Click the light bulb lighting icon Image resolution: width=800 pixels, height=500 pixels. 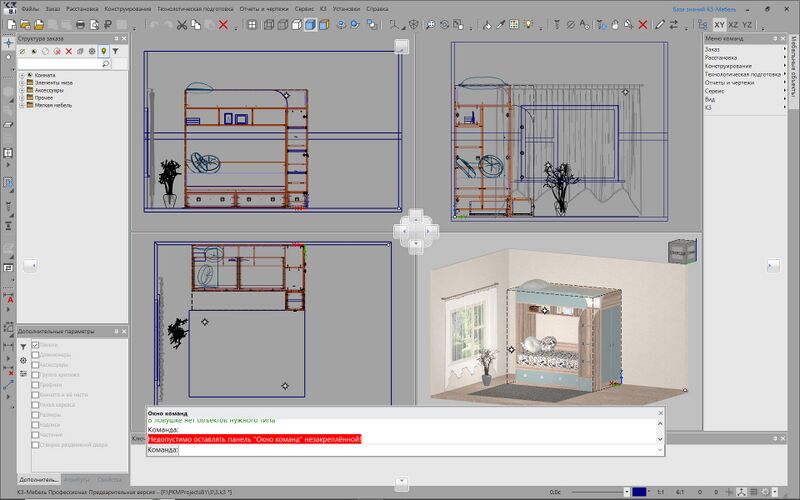click(x=528, y=24)
